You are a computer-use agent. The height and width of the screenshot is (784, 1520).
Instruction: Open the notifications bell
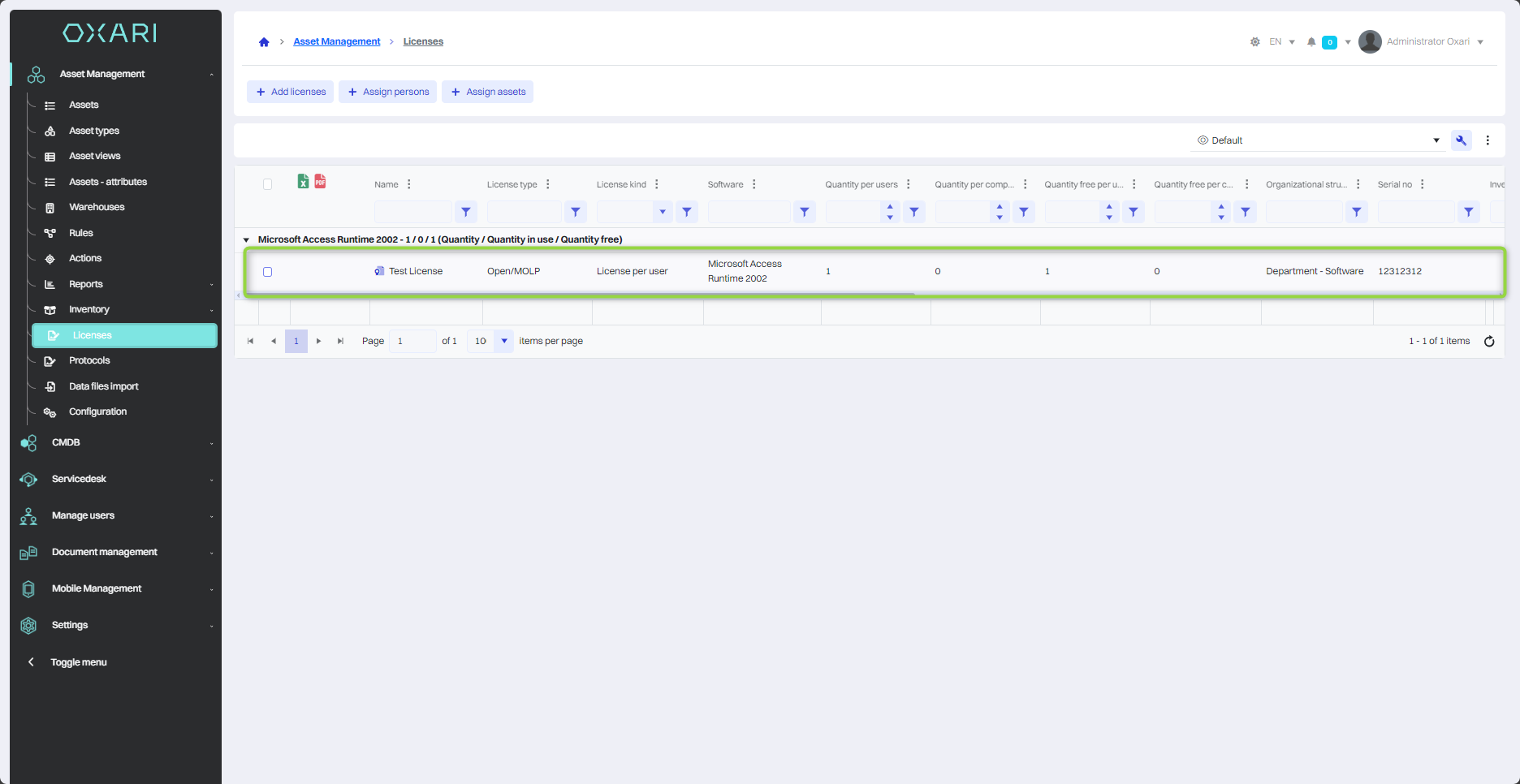click(1311, 42)
